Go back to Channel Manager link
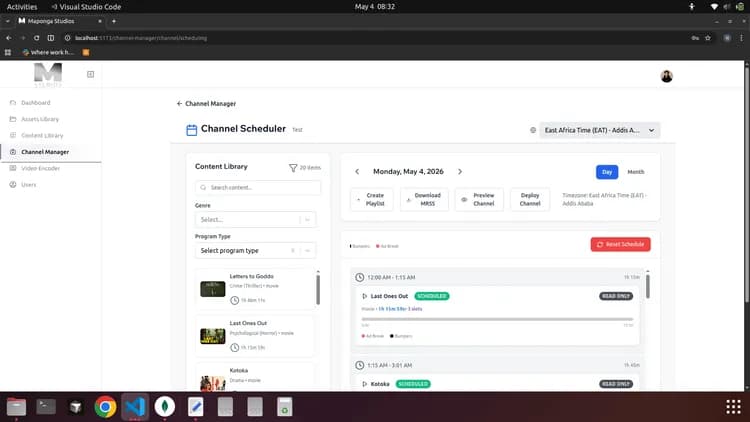The width and height of the screenshot is (750, 422). point(206,103)
